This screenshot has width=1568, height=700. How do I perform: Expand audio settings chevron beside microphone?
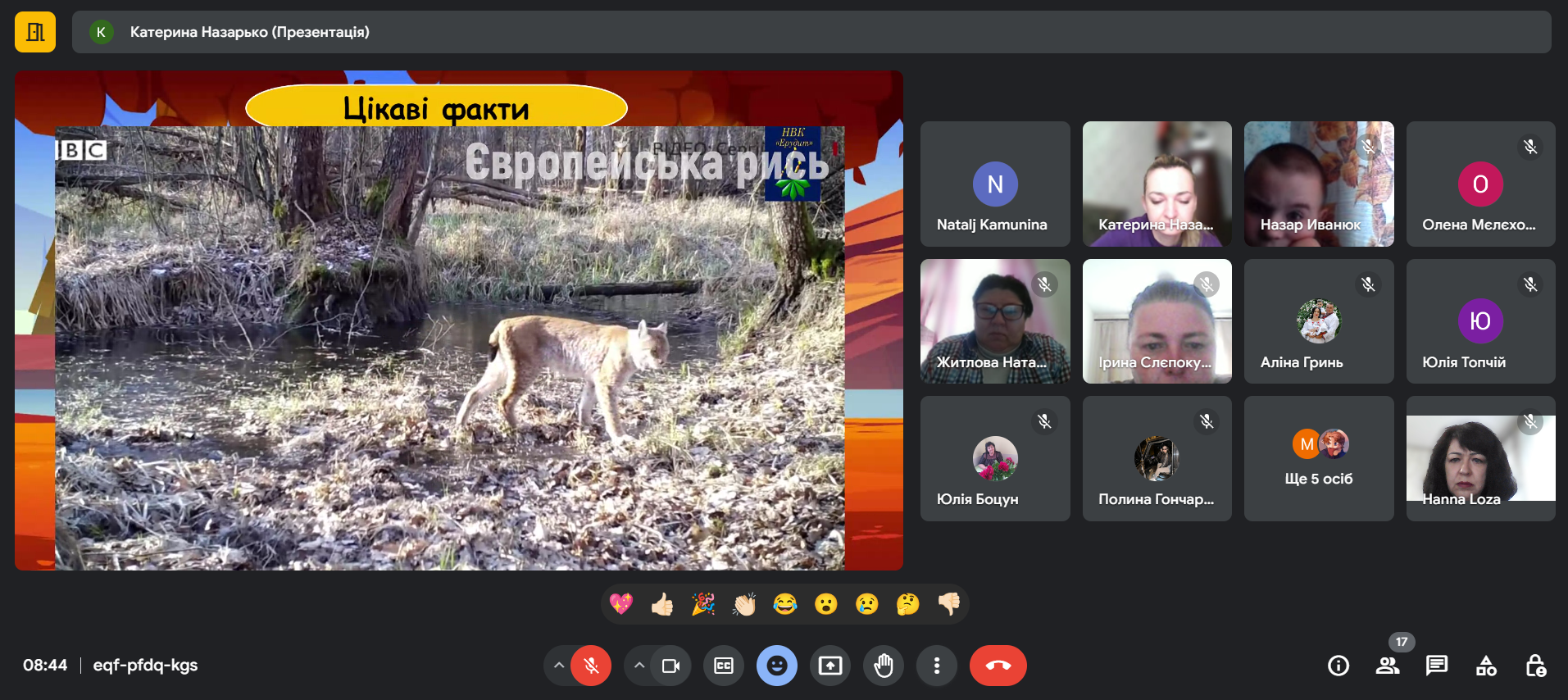tap(558, 666)
